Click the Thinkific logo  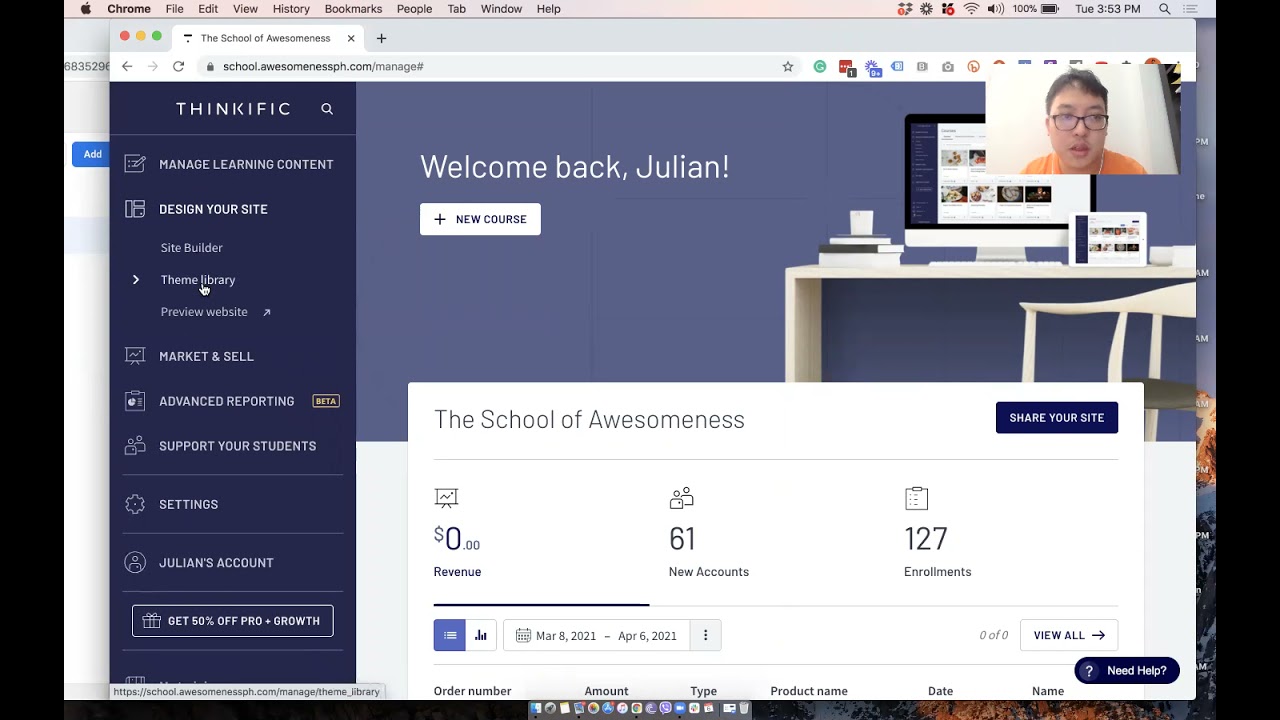[233, 109]
